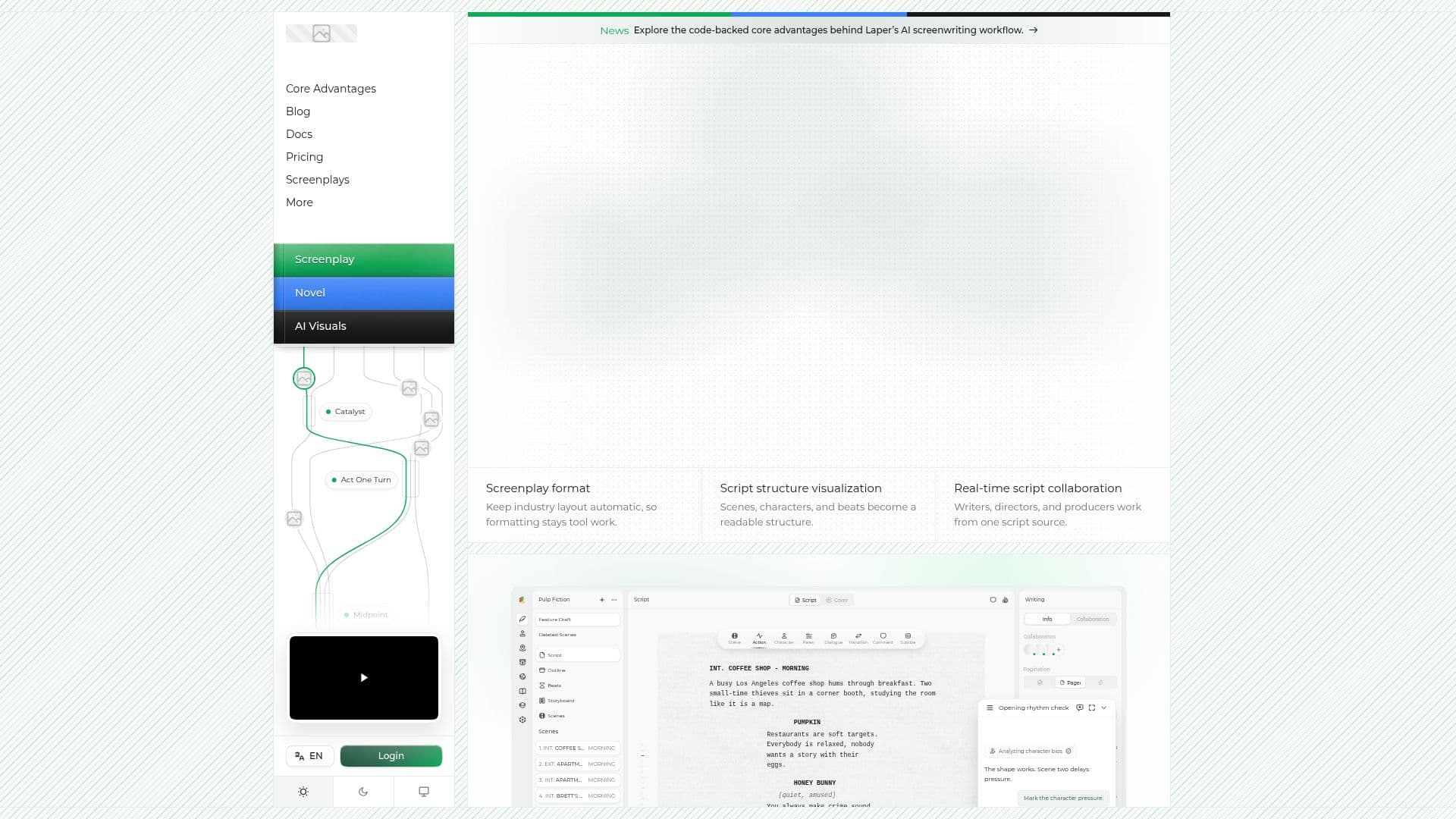Play the sidebar preview video

pyautogui.click(x=364, y=678)
